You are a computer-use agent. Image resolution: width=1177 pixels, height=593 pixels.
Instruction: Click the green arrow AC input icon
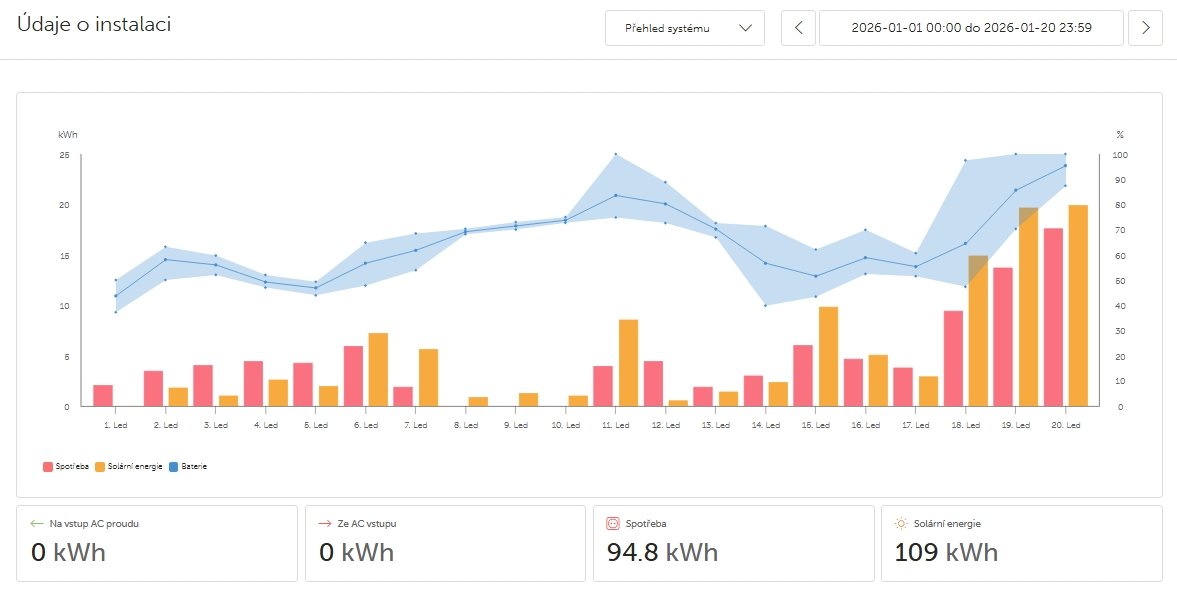(38, 523)
